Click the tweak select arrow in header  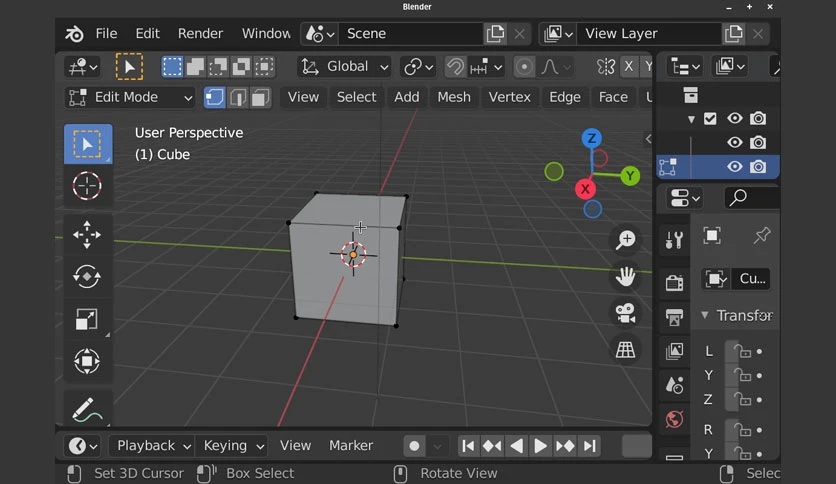click(x=129, y=67)
